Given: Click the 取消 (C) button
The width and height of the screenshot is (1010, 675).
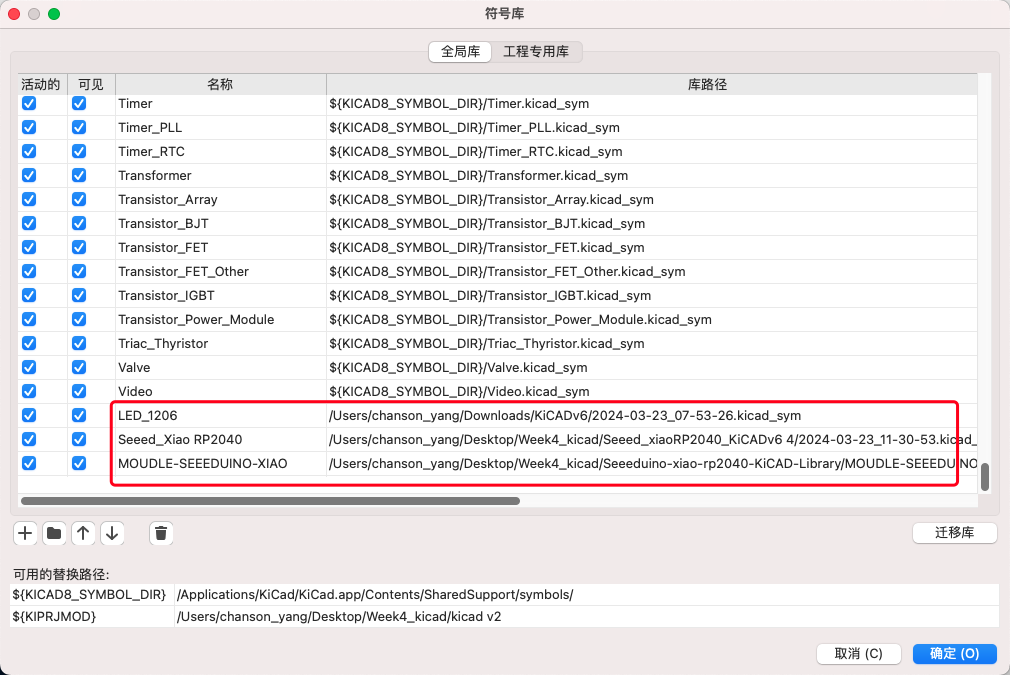Looking at the screenshot, I should 858,654.
